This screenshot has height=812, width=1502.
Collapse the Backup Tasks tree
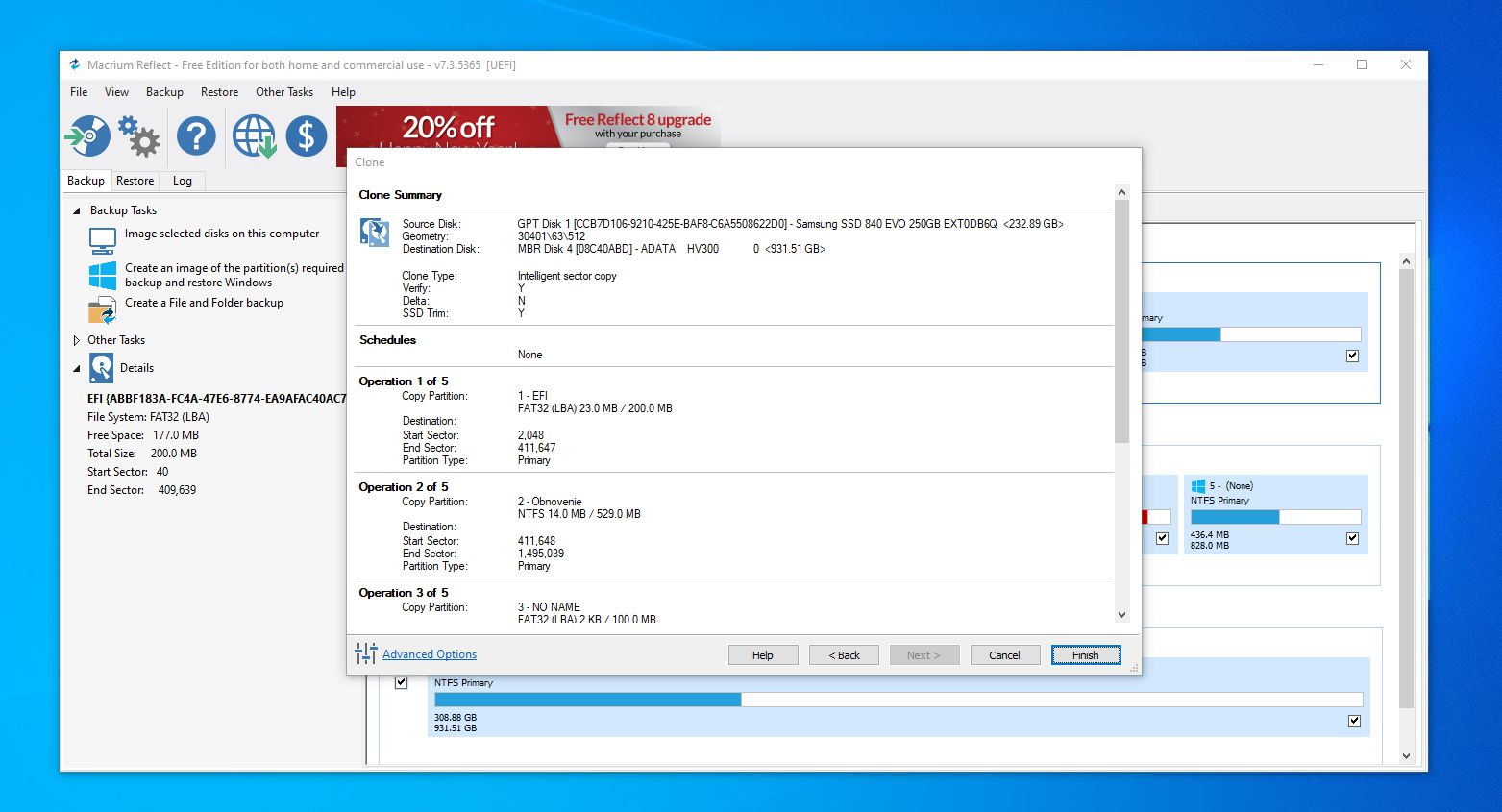click(x=77, y=210)
